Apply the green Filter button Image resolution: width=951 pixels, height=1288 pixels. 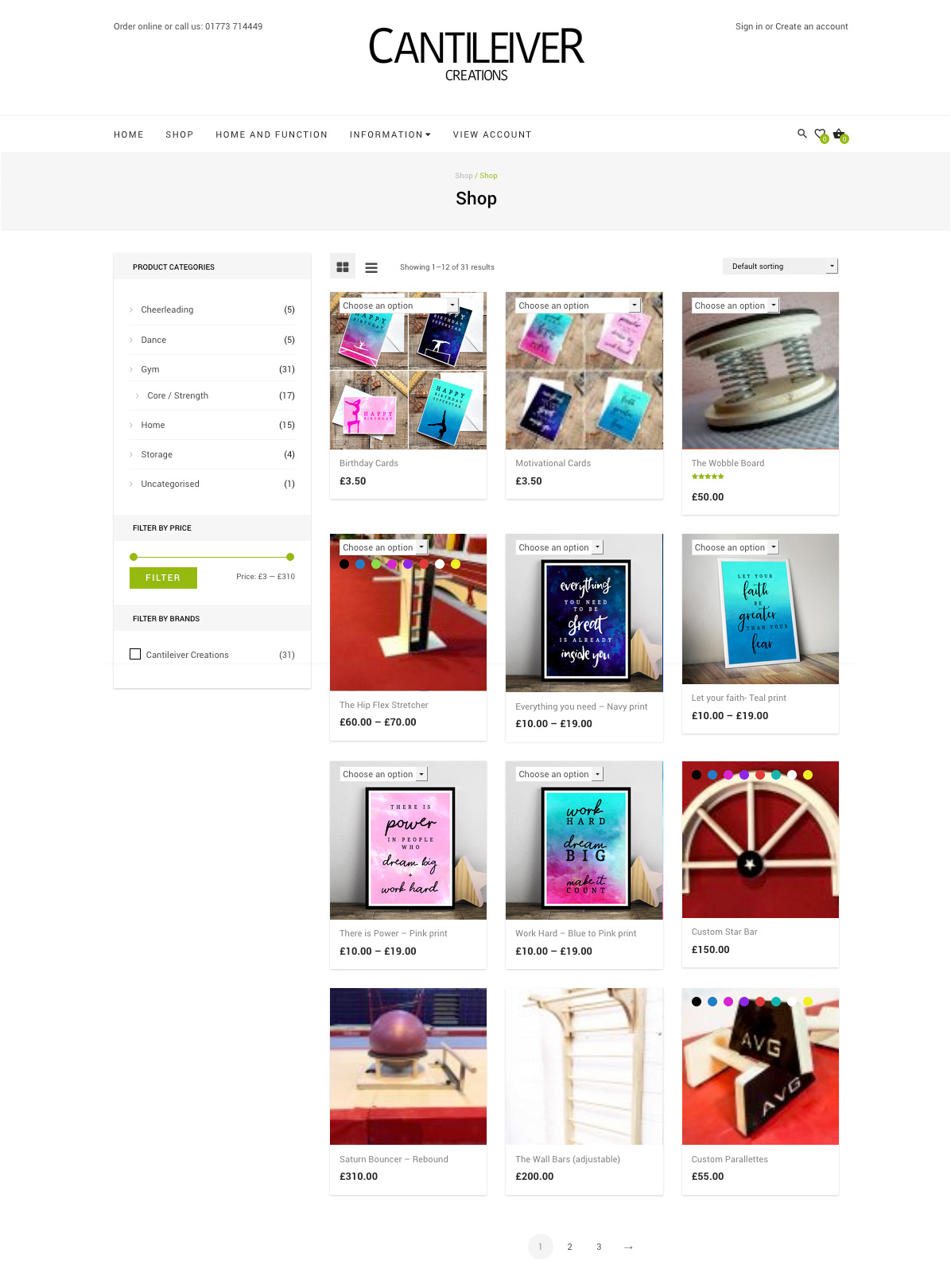[x=163, y=578]
